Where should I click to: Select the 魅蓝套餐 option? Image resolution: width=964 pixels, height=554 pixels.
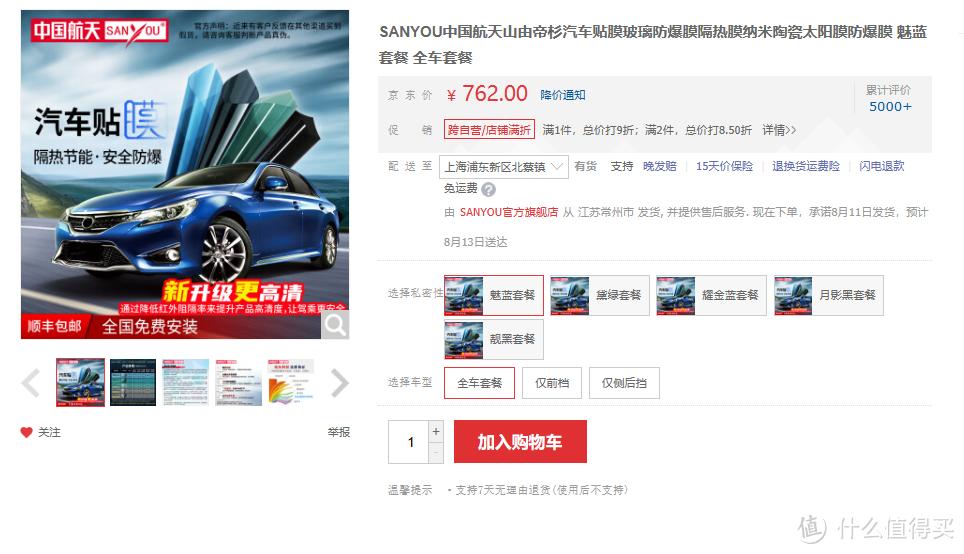coord(494,295)
